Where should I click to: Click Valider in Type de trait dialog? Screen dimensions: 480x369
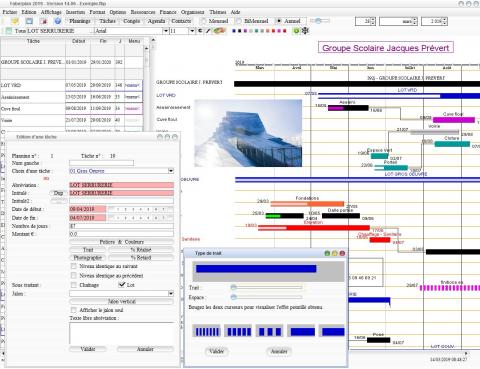(x=217, y=351)
